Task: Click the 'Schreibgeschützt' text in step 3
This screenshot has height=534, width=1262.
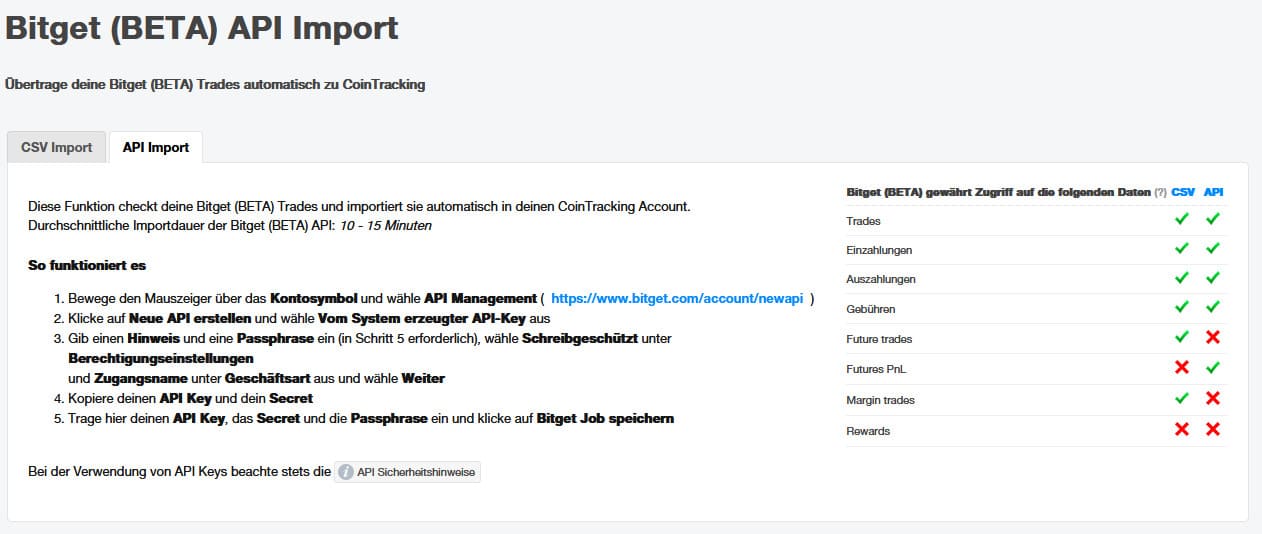Action: pyautogui.click(x=582, y=339)
